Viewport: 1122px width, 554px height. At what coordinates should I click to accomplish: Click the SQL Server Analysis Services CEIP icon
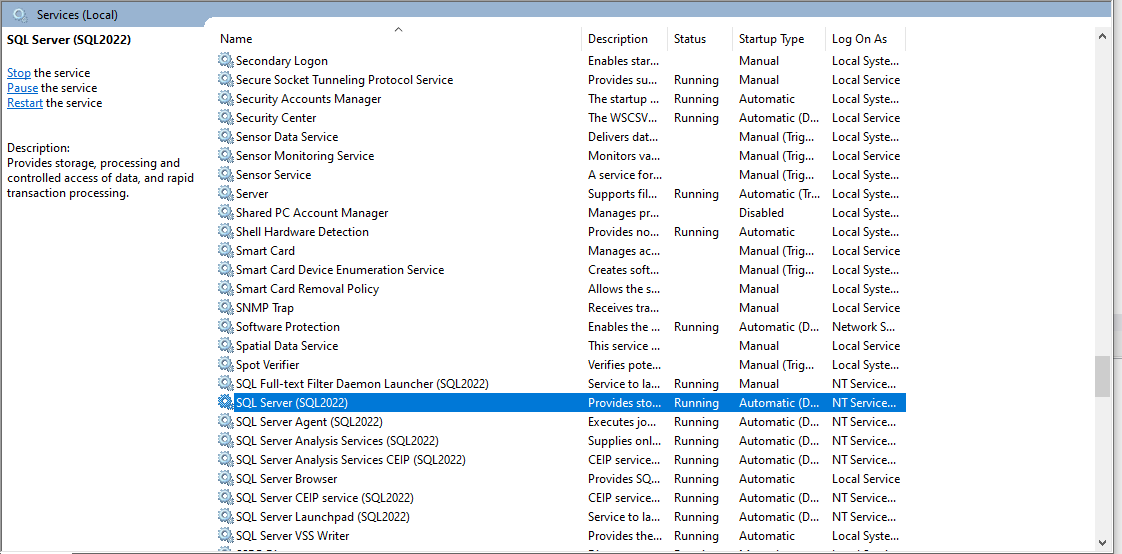pyautogui.click(x=225, y=460)
